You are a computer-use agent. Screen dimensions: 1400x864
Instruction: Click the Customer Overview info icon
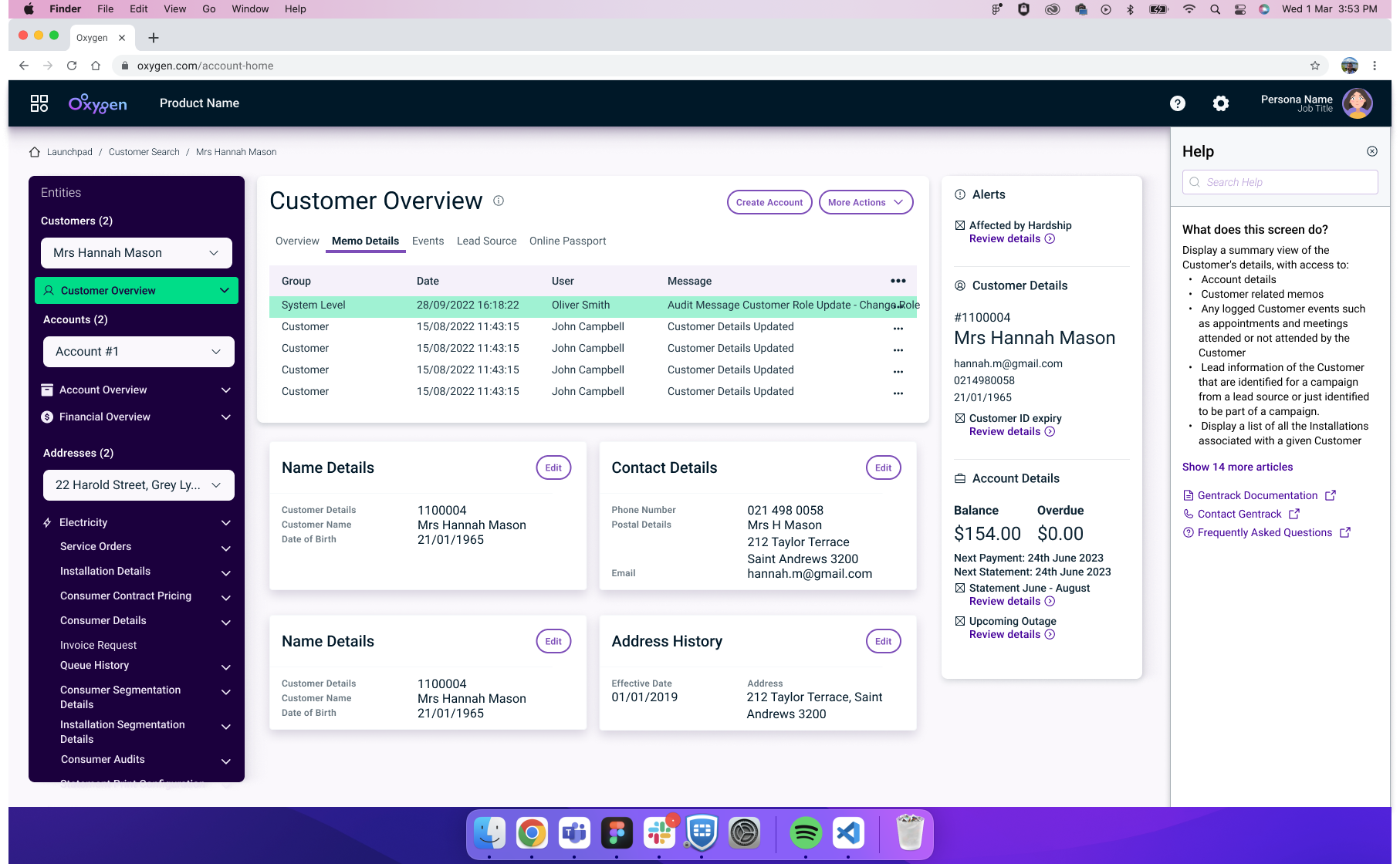(x=499, y=201)
